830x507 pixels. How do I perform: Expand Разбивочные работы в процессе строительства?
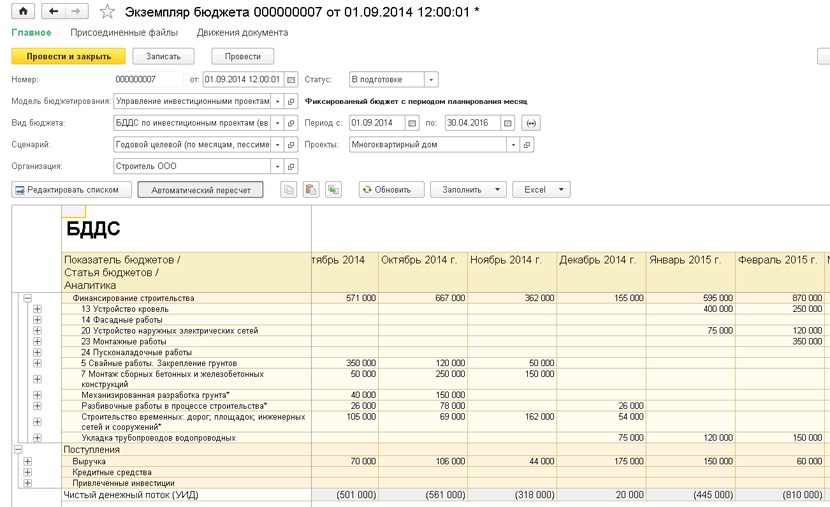pyautogui.click(x=37, y=406)
